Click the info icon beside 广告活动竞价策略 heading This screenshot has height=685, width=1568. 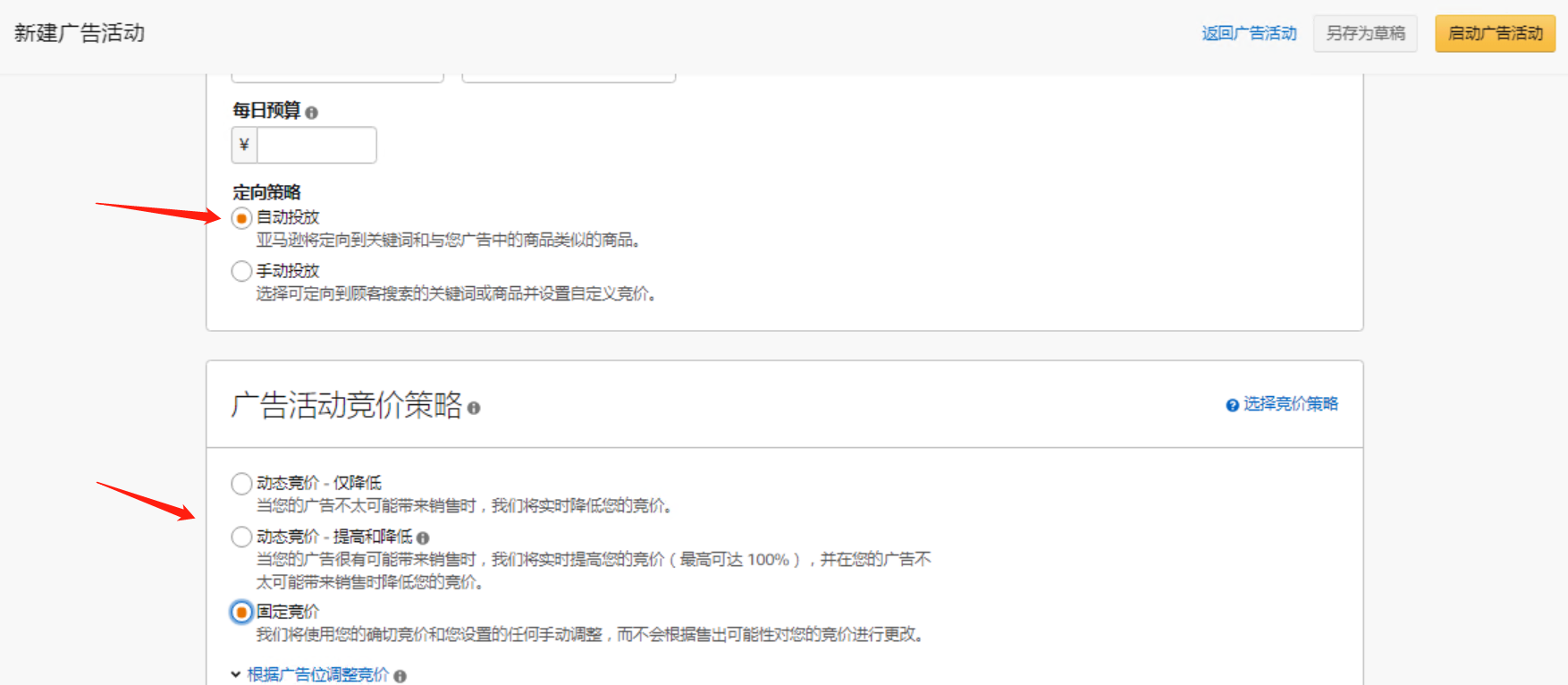pos(474,408)
